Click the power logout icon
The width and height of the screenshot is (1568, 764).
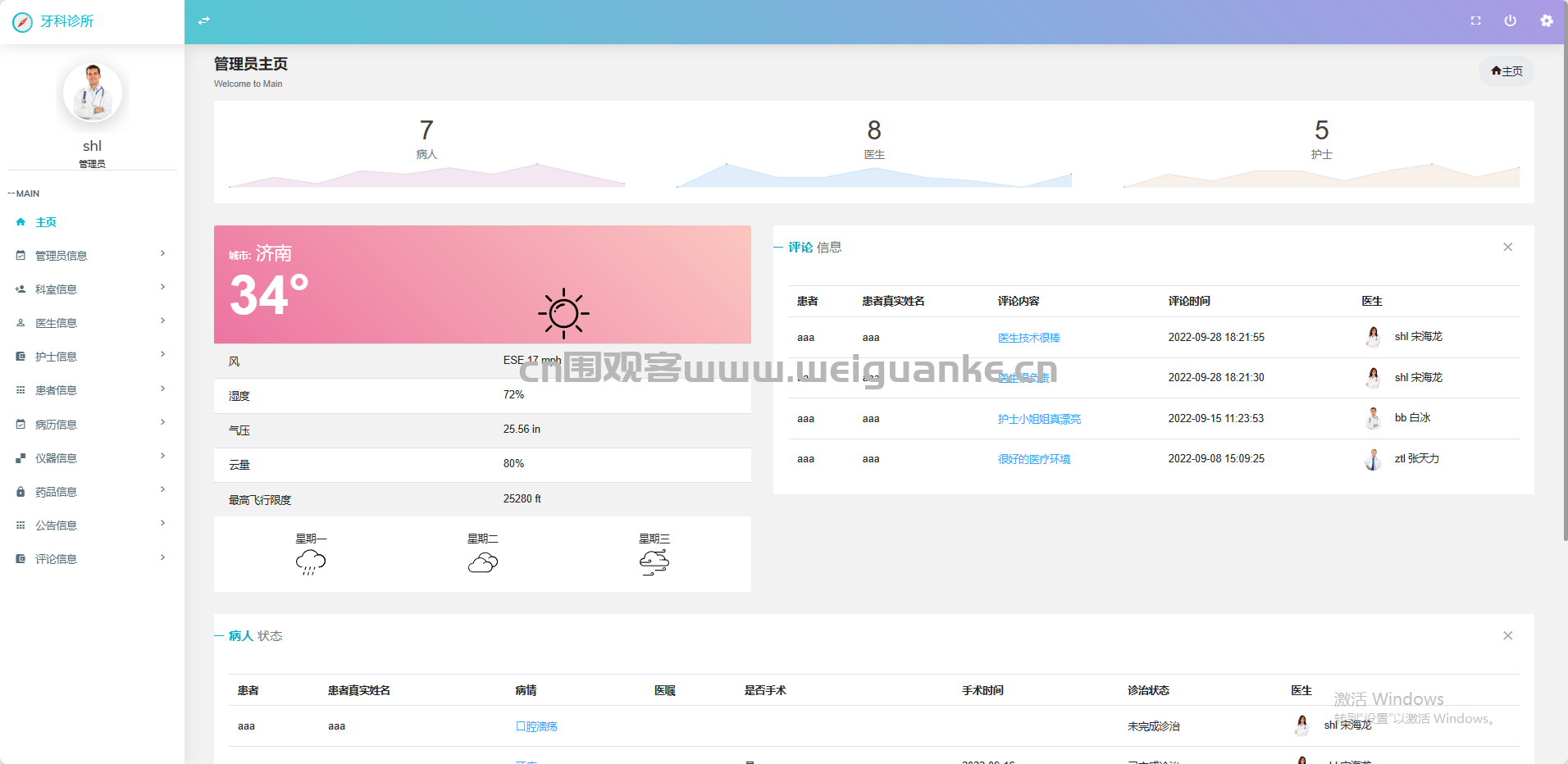(1510, 20)
